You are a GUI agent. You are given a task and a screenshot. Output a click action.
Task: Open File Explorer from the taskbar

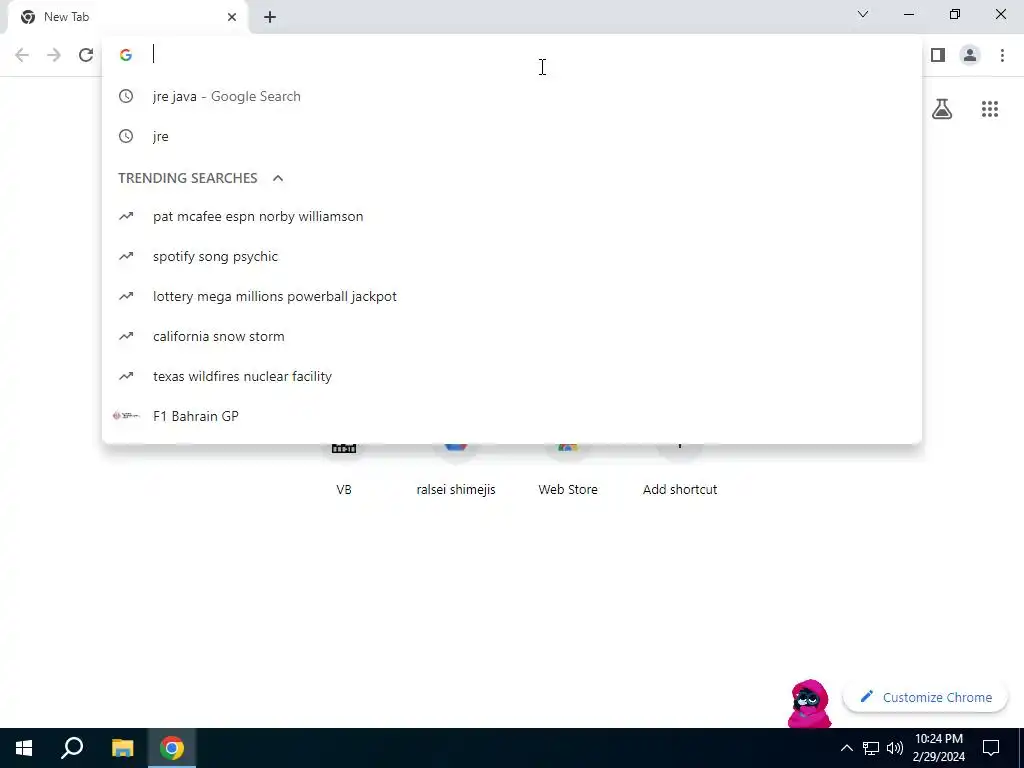(122, 748)
